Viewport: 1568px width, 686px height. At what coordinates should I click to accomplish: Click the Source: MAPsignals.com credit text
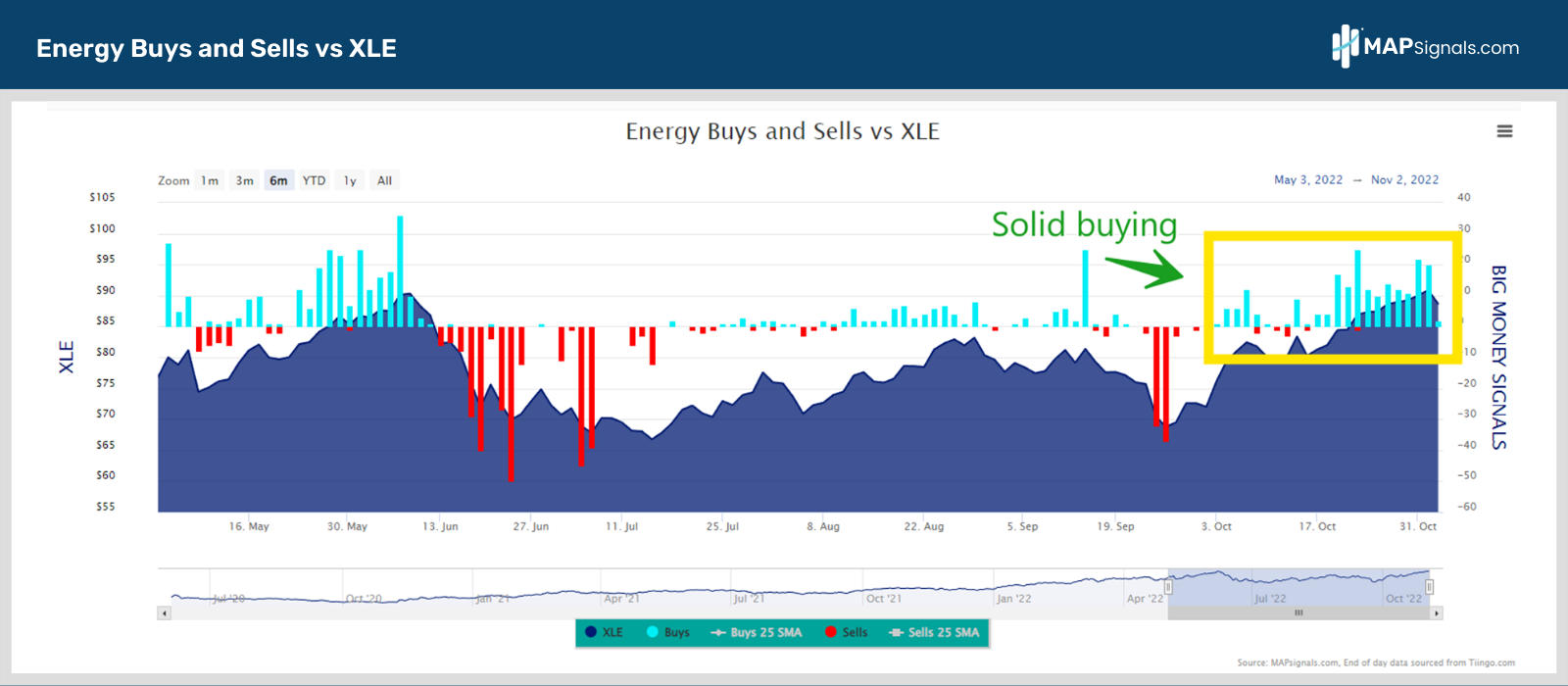click(1376, 662)
